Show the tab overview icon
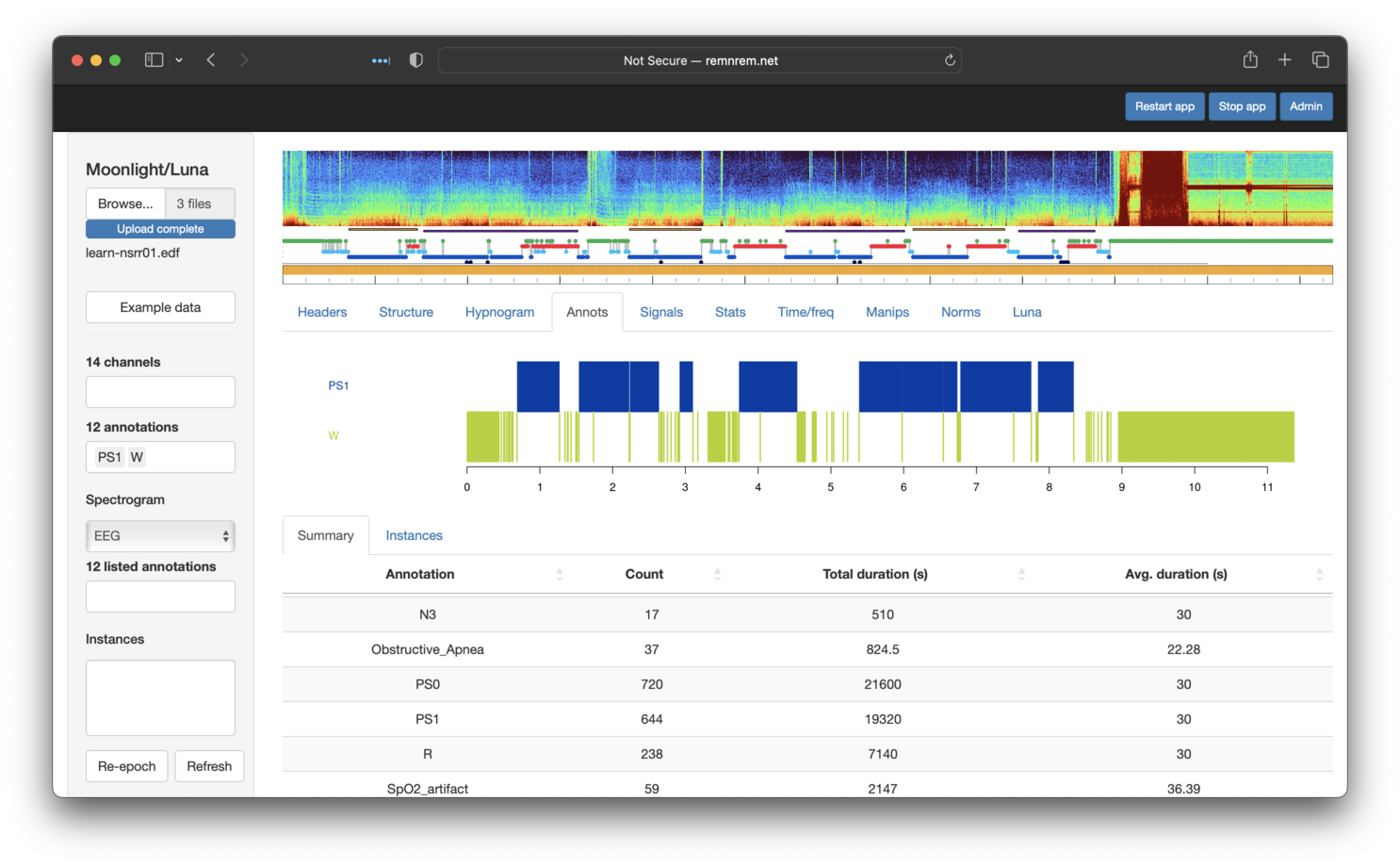Image resolution: width=1400 pixels, height=867 pixels. (x=1320, y=60)
